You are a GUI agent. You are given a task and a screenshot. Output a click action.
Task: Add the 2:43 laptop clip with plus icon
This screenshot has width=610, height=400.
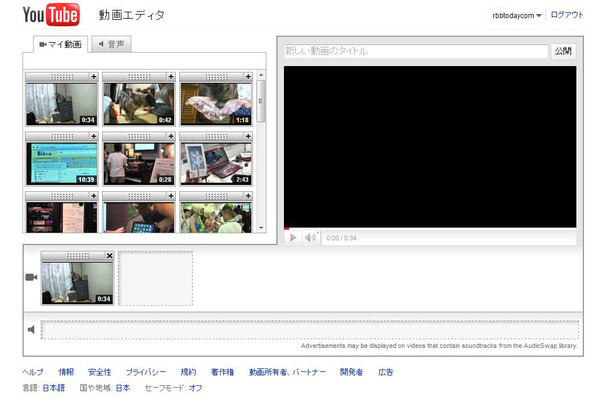[x=248, y=136]
